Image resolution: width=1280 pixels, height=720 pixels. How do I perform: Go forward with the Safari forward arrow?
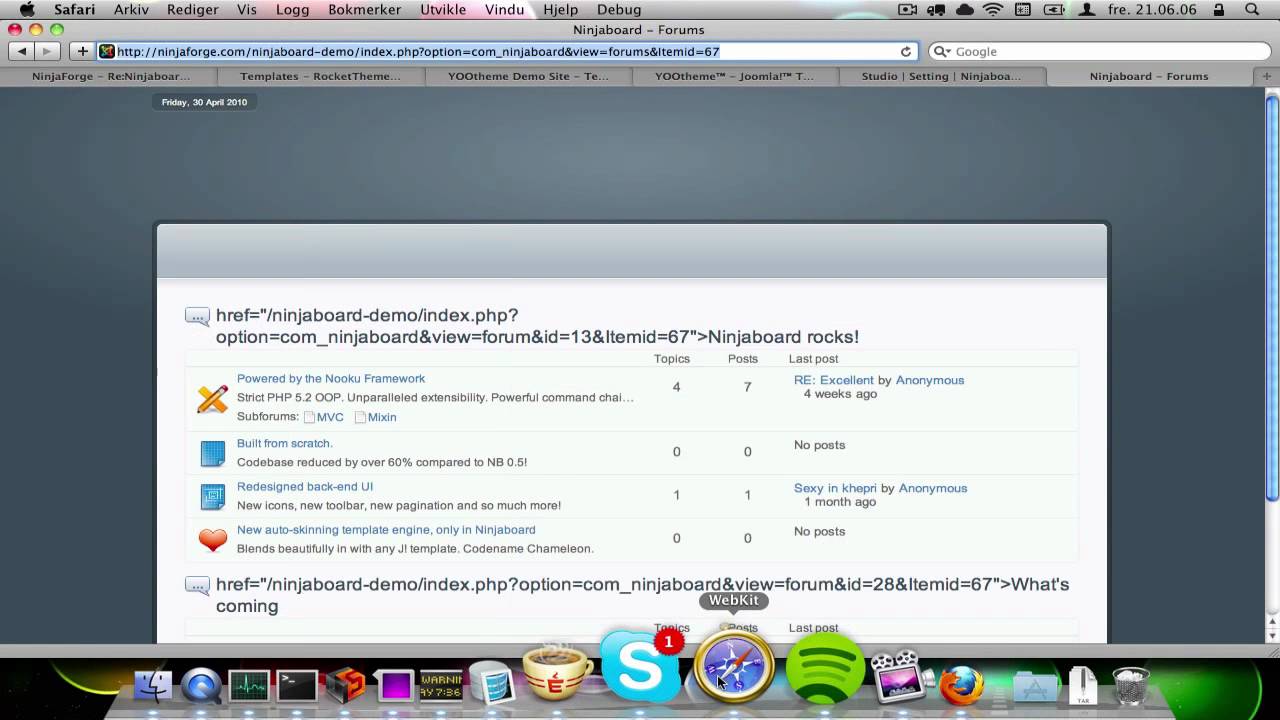pos(46,51)
